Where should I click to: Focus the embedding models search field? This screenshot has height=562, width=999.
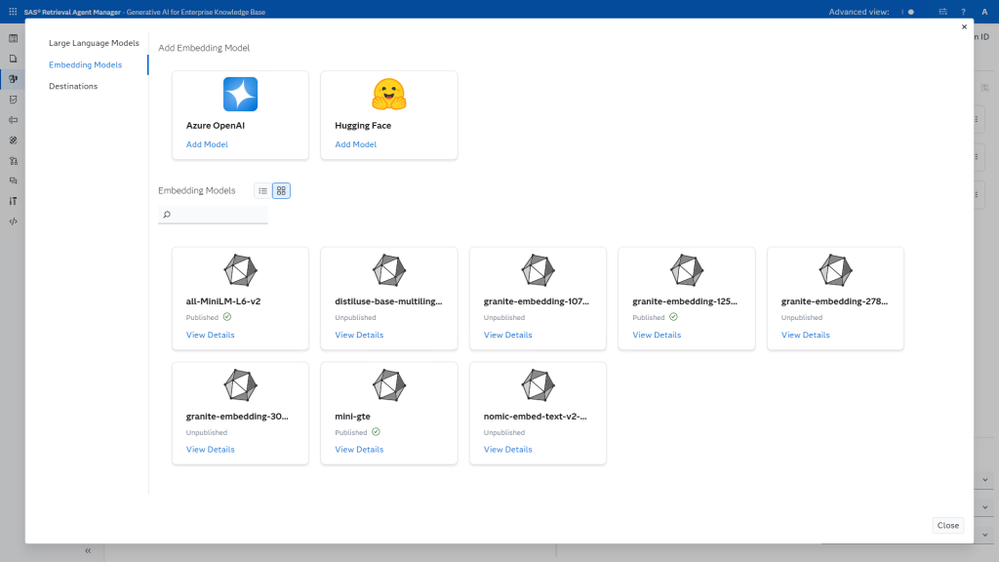[213, 215]
